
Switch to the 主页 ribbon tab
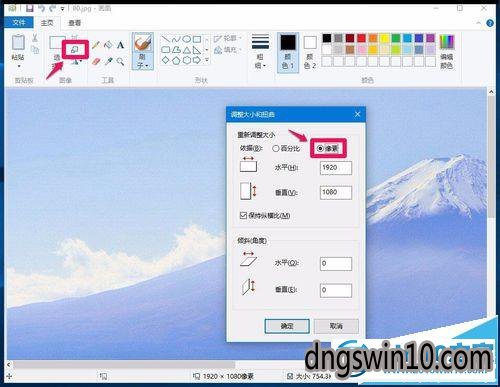click(x=47, y=23)
